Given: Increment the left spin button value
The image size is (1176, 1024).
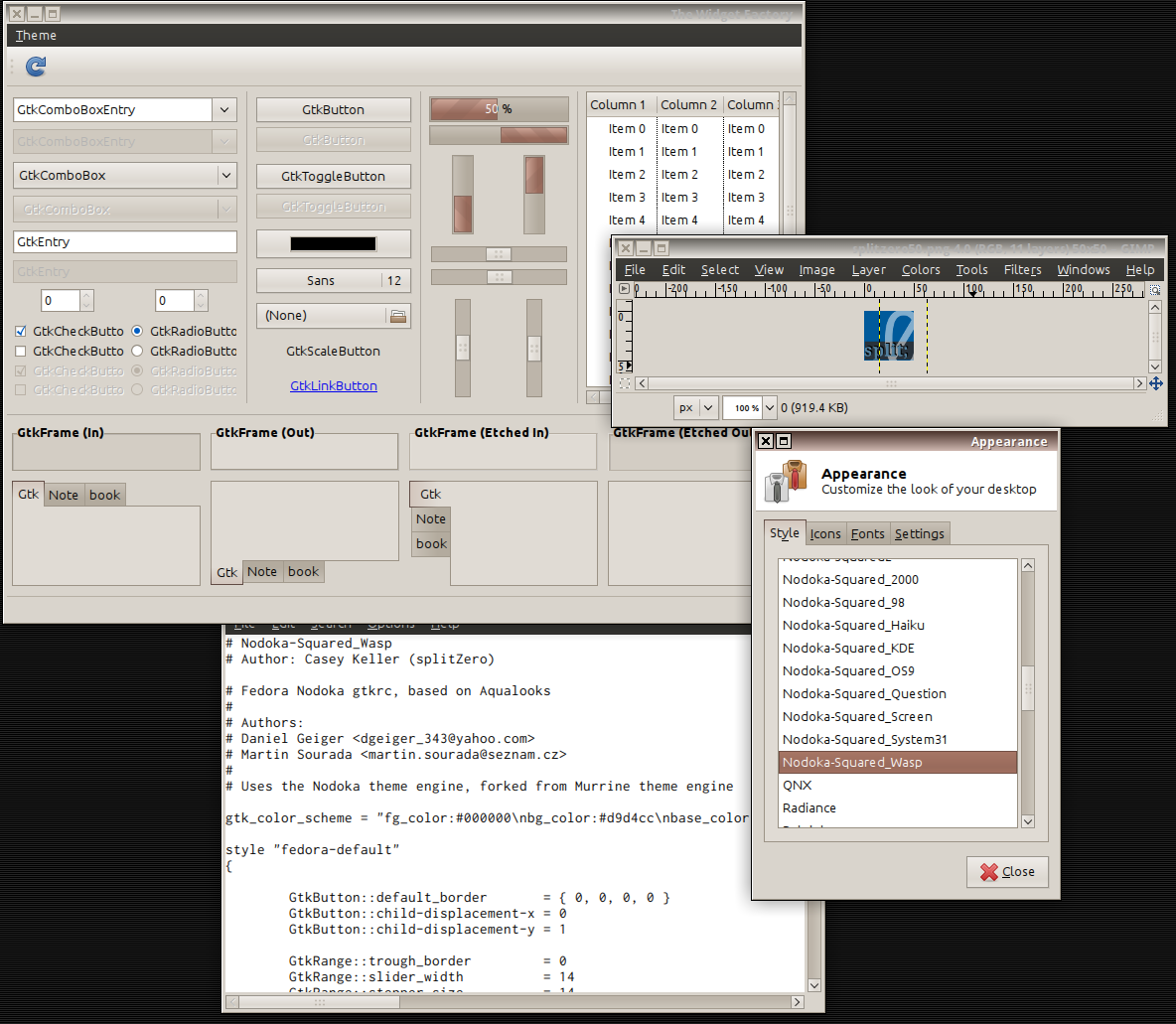Looking at the screenshot, I should (87, 296).
